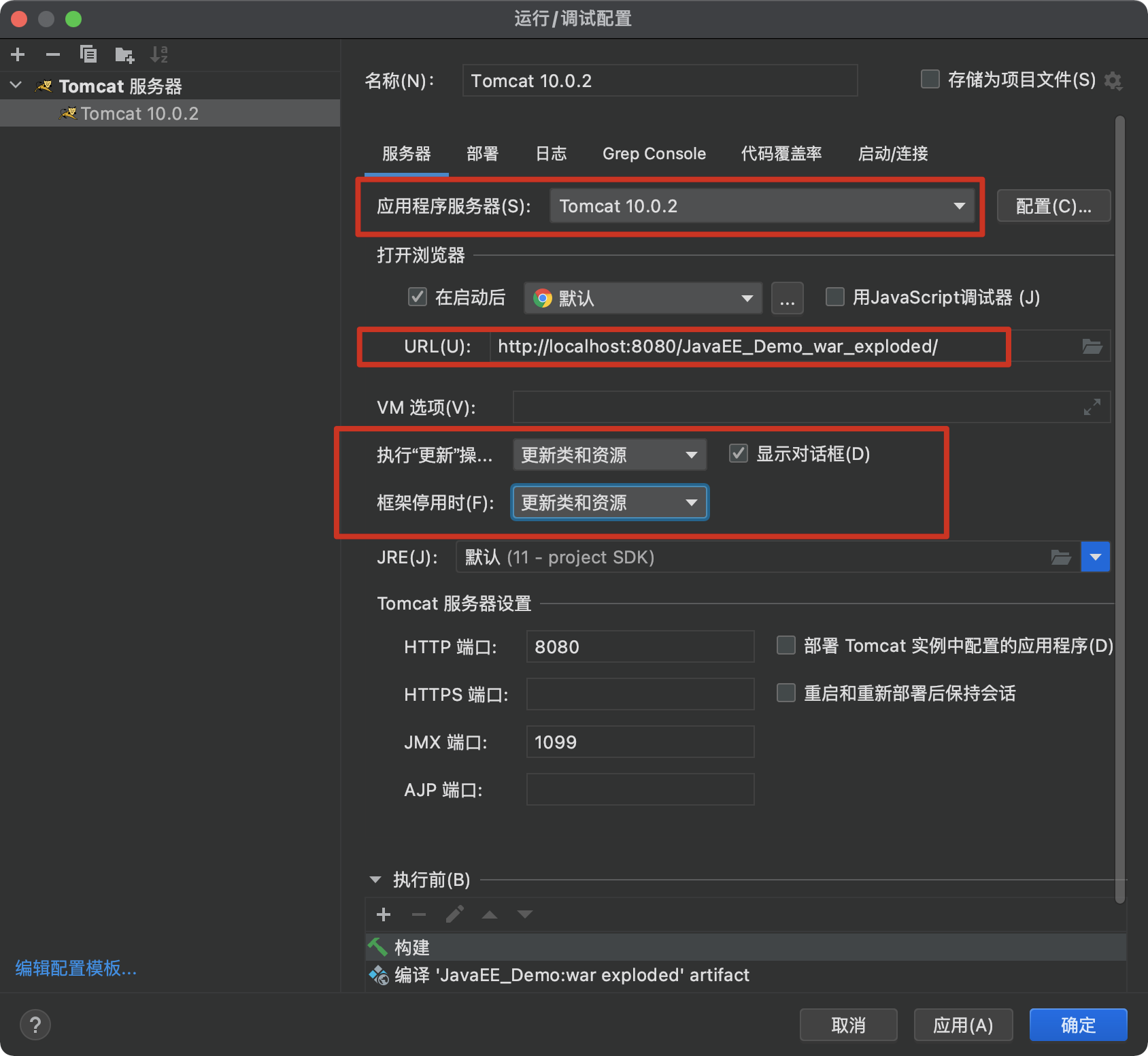1148x1056 pixels.
Task: Move before-launch task down
Action: pyautogui.click(x=525, y=914)
